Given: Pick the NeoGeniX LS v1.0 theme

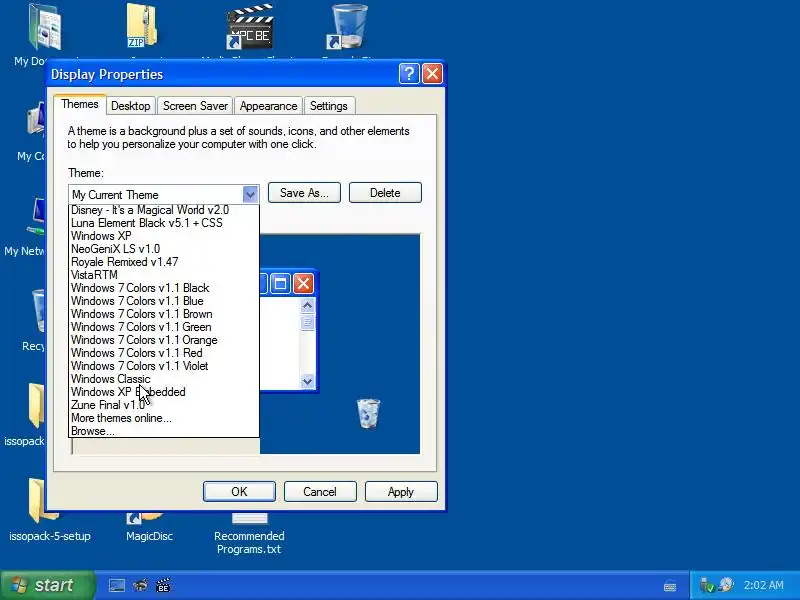Looking at the screenshot, I should pos(163,249).
